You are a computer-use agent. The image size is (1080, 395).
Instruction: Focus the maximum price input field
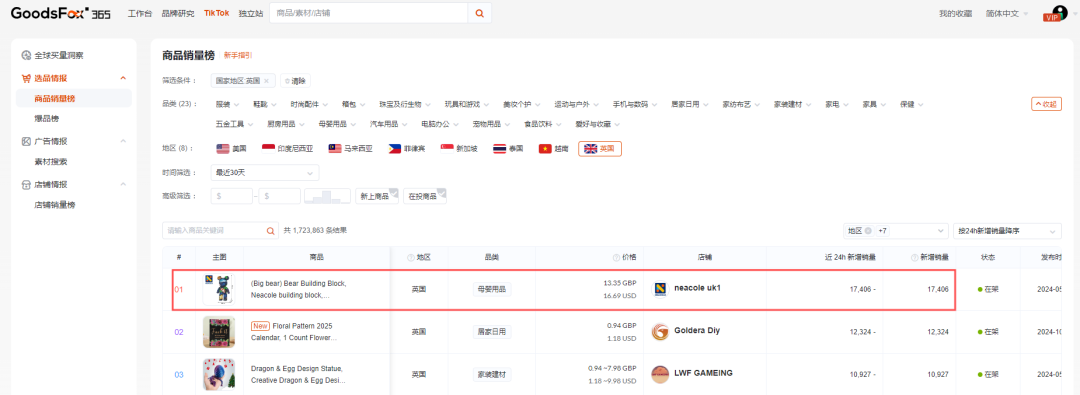click(x=280, y=196)
